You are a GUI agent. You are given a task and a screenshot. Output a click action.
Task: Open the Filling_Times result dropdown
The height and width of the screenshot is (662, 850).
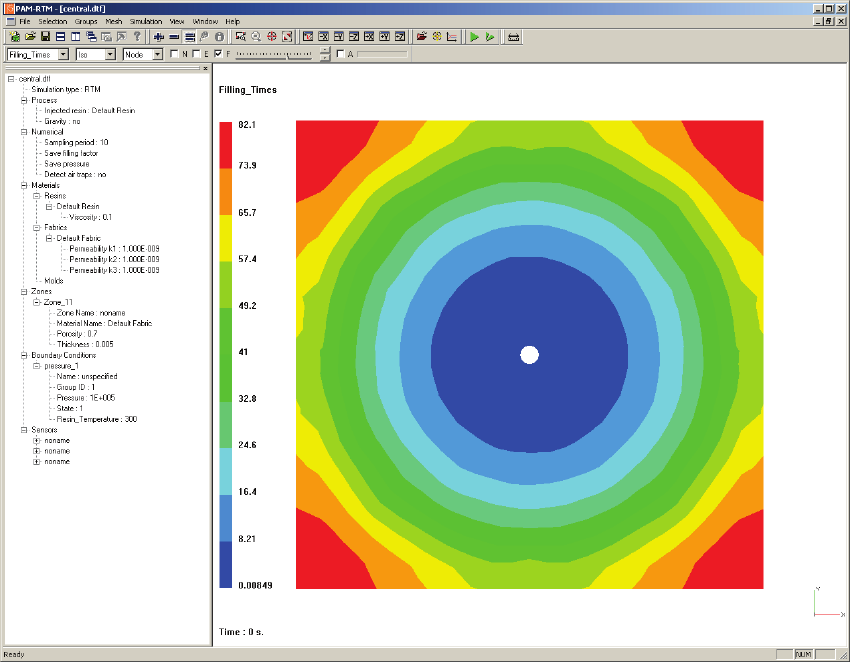[x=63, y=54]
